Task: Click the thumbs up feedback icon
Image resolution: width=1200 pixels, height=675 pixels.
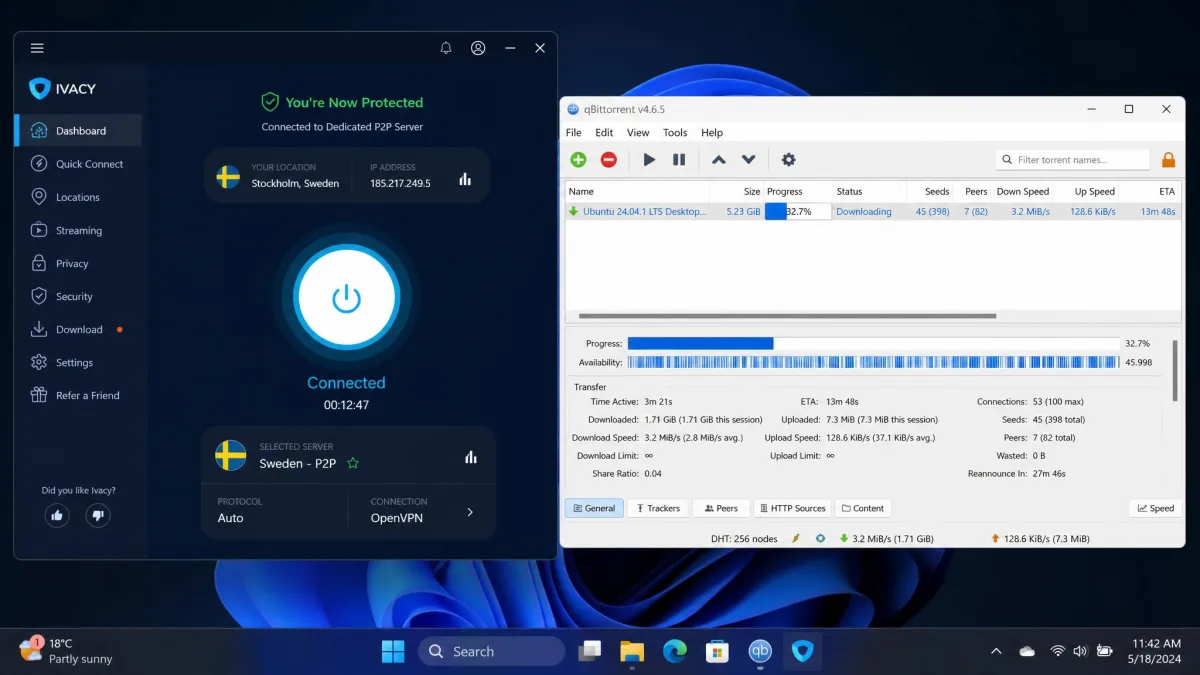Action: point(57,516)
